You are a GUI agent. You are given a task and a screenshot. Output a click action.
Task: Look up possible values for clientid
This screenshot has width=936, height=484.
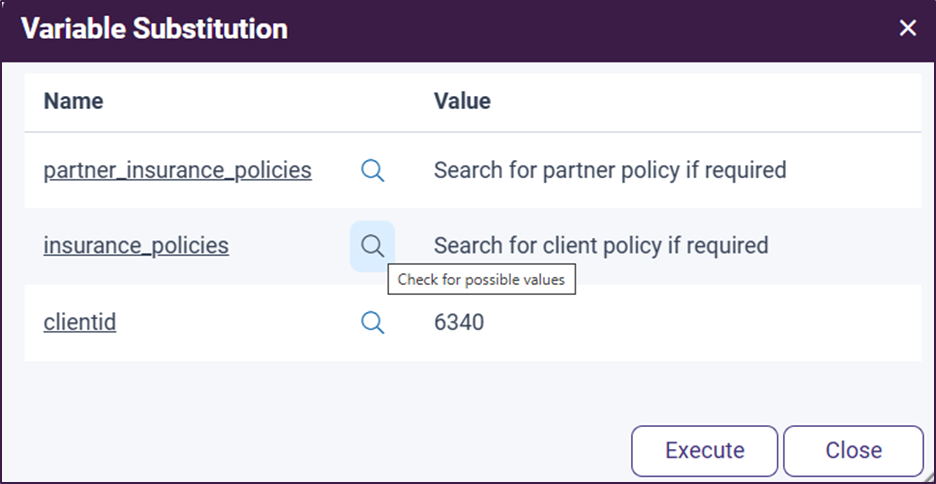372,323
